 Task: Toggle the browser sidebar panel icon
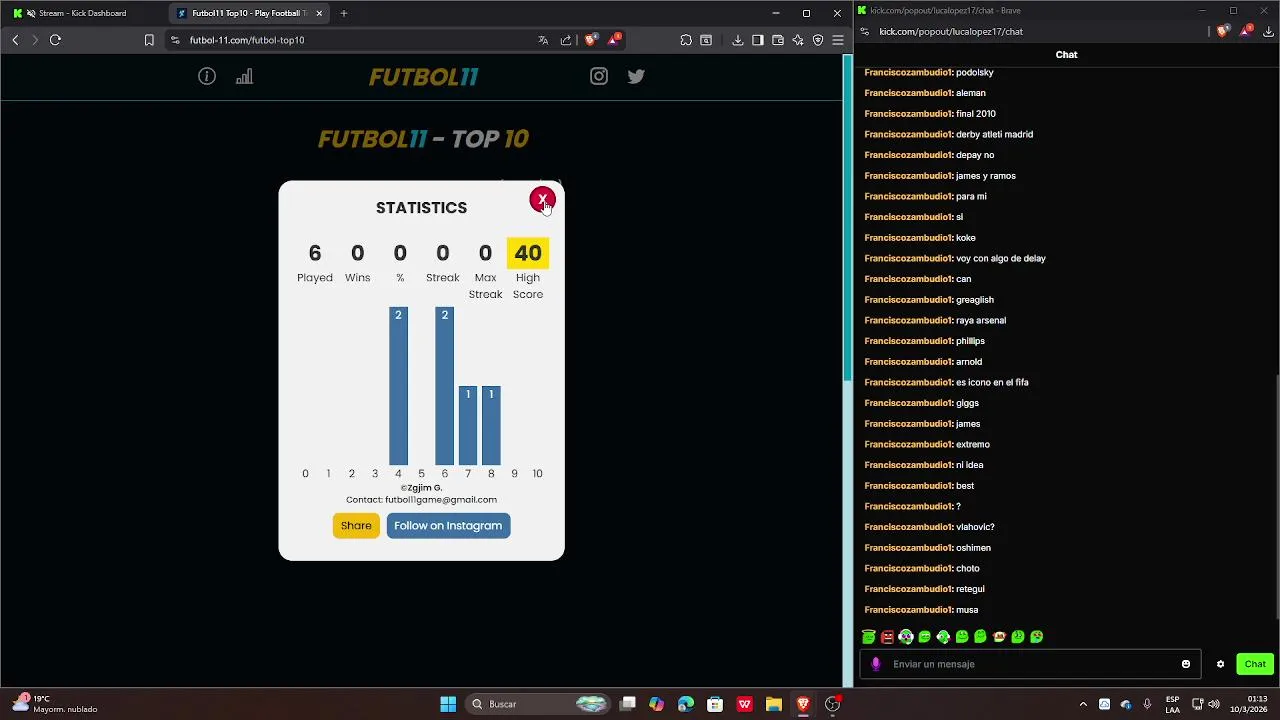coord(758,40)
